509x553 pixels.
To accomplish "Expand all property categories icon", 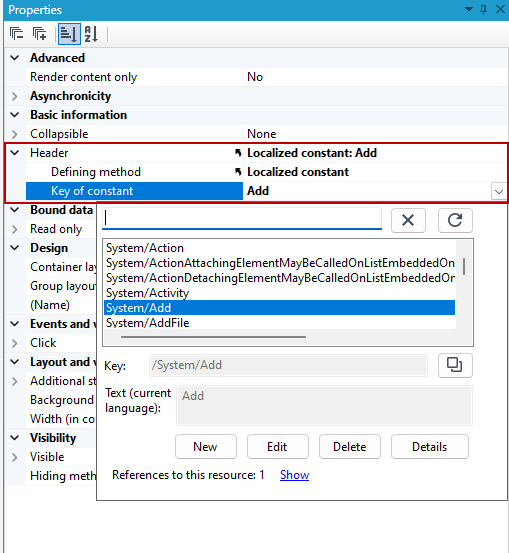I will [x=40, y=34].
